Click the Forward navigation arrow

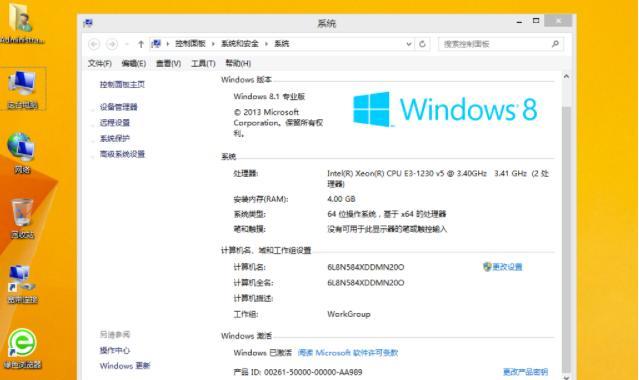[x=112, y=44]
